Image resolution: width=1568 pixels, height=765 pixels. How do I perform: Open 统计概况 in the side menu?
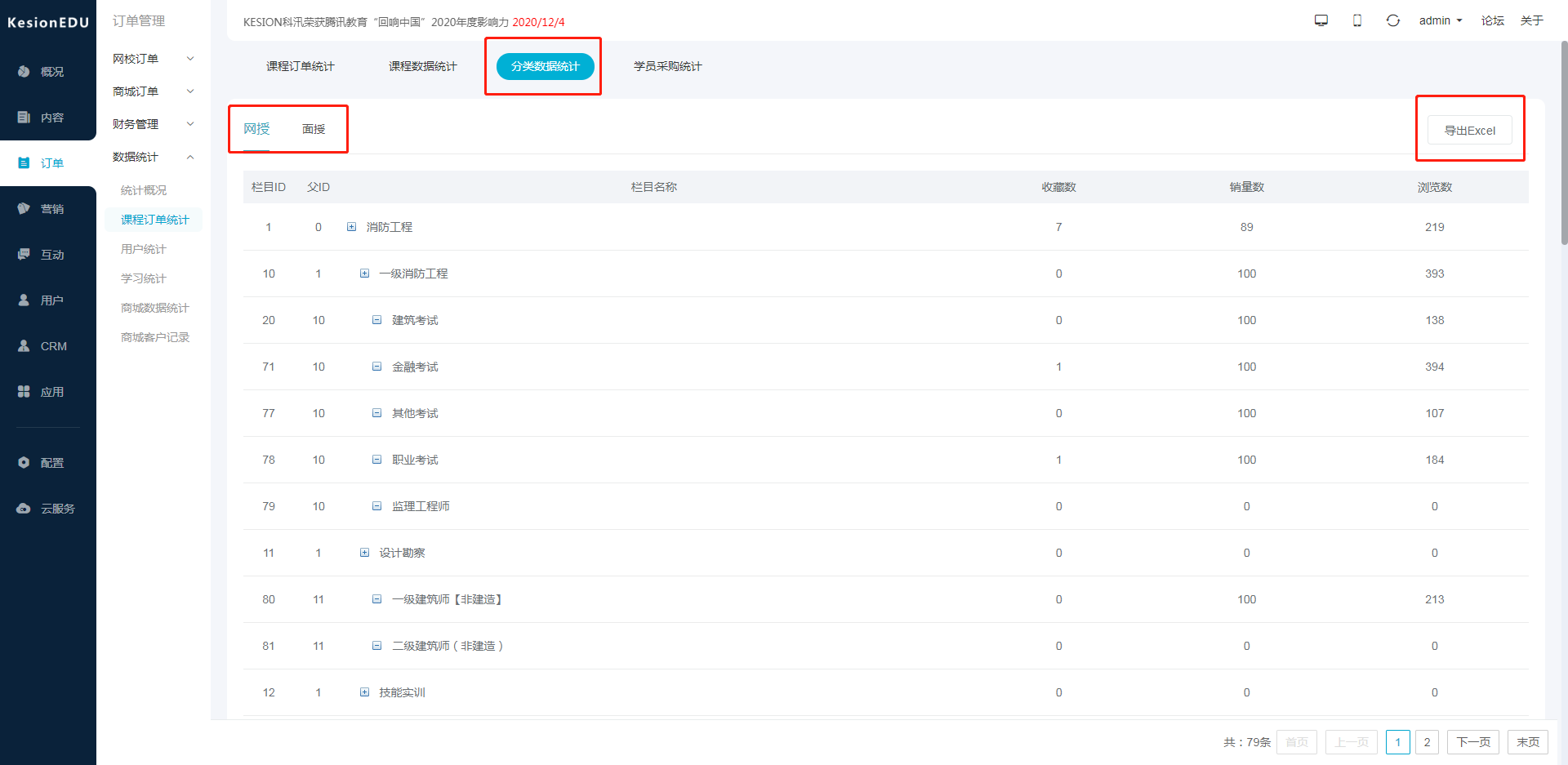(x=144, y=190)
